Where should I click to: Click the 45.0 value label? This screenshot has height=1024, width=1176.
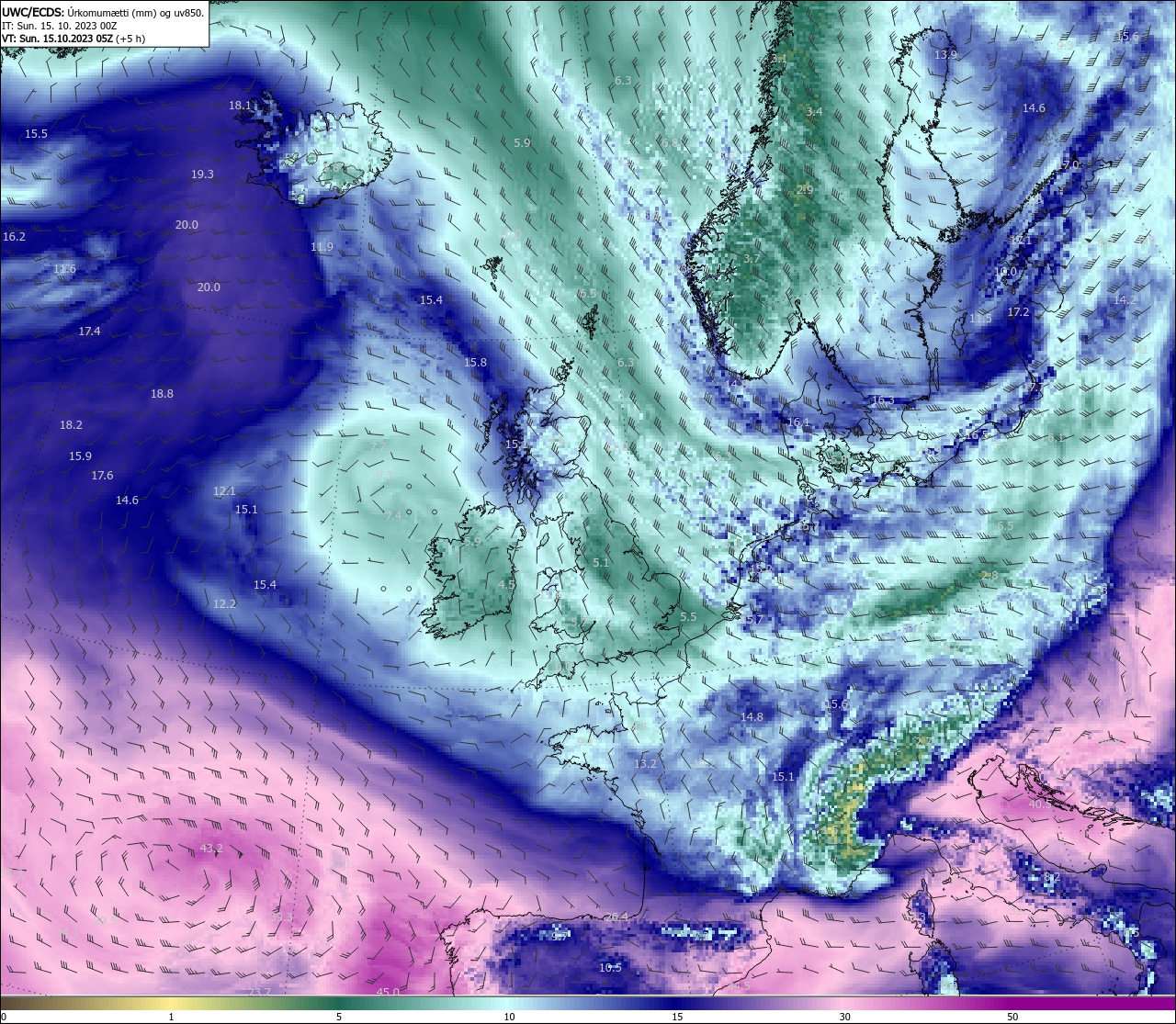pyautogui.click(x=388, y=992)
